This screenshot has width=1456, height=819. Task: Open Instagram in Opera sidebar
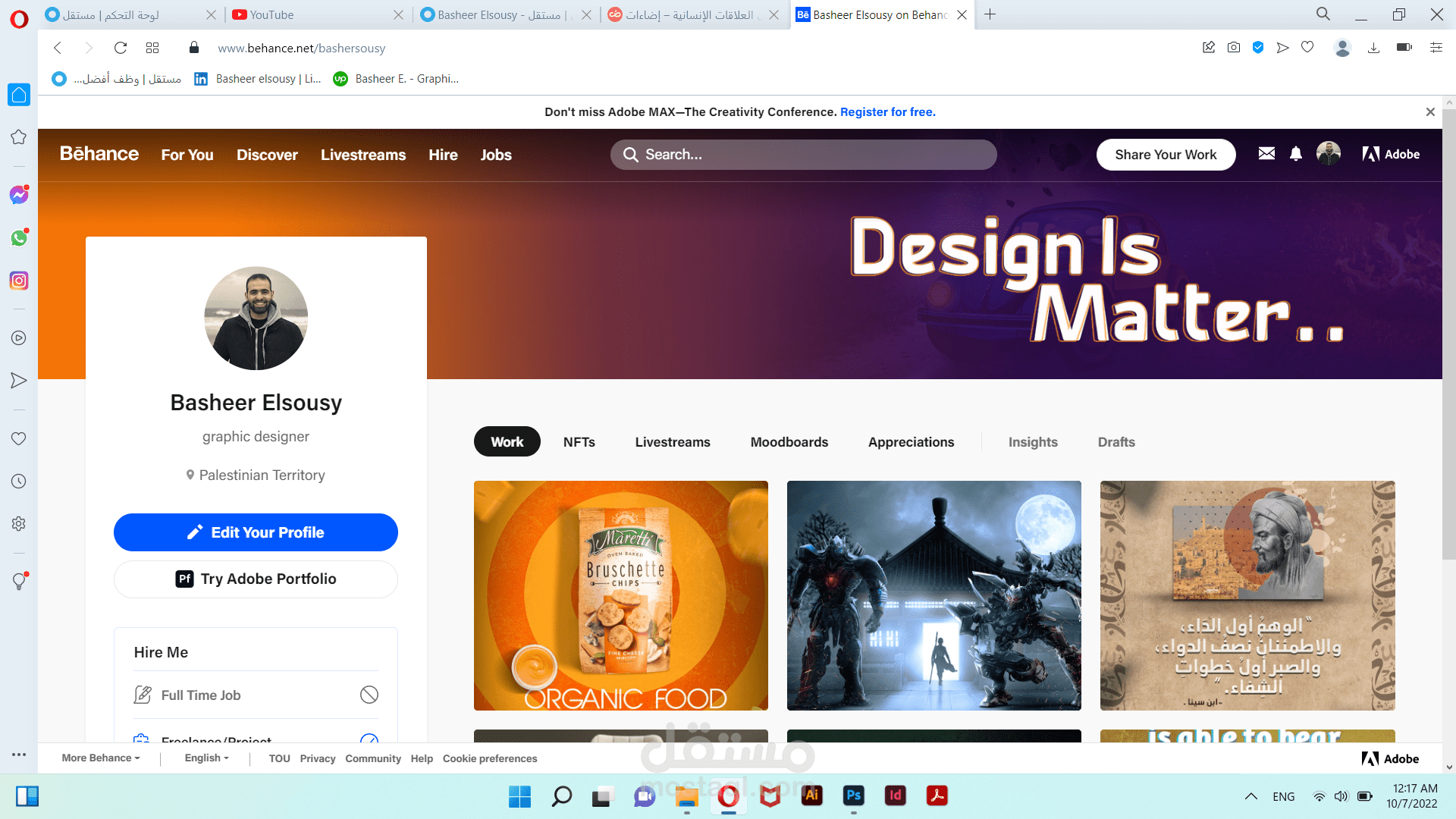(19, 281)
